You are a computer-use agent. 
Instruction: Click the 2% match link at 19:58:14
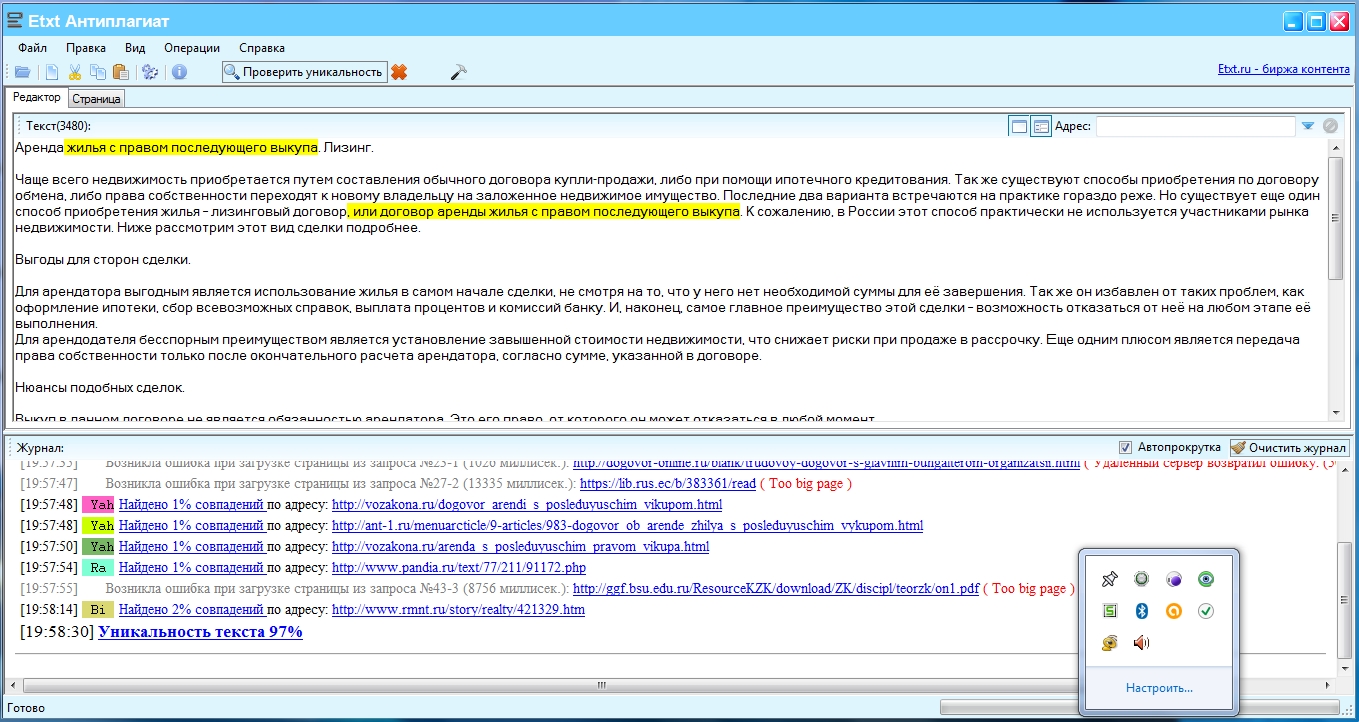click(191, 610)
